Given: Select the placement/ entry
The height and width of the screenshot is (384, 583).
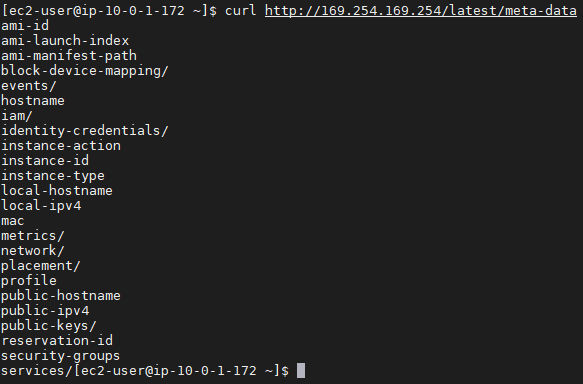Looking at the screenshot, I should (x=41, y=266).
